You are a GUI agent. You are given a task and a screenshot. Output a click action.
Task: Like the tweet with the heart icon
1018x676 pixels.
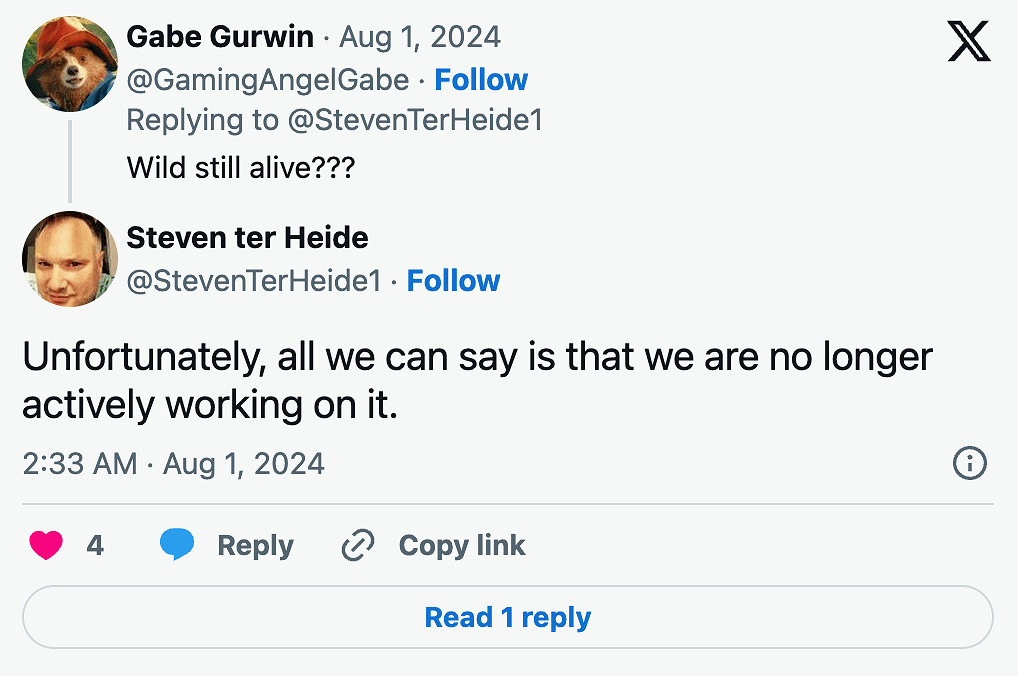click(46, 545)
